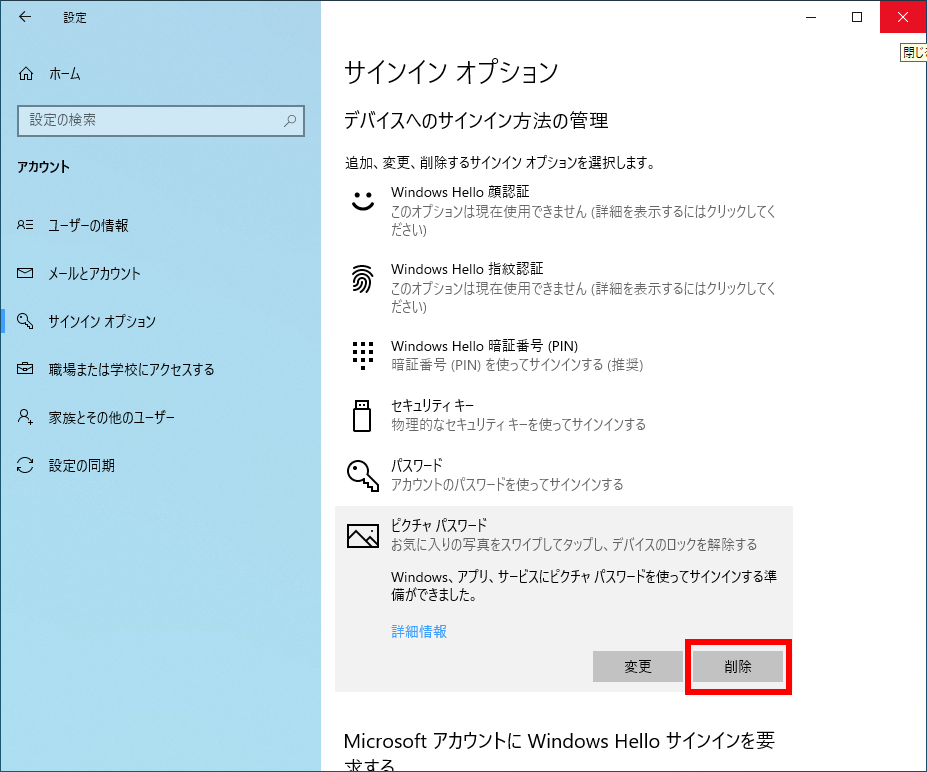The height and width of the screenshot is (772, 927).
Task: Open 設定の同期 page
Action: [82, 465]
